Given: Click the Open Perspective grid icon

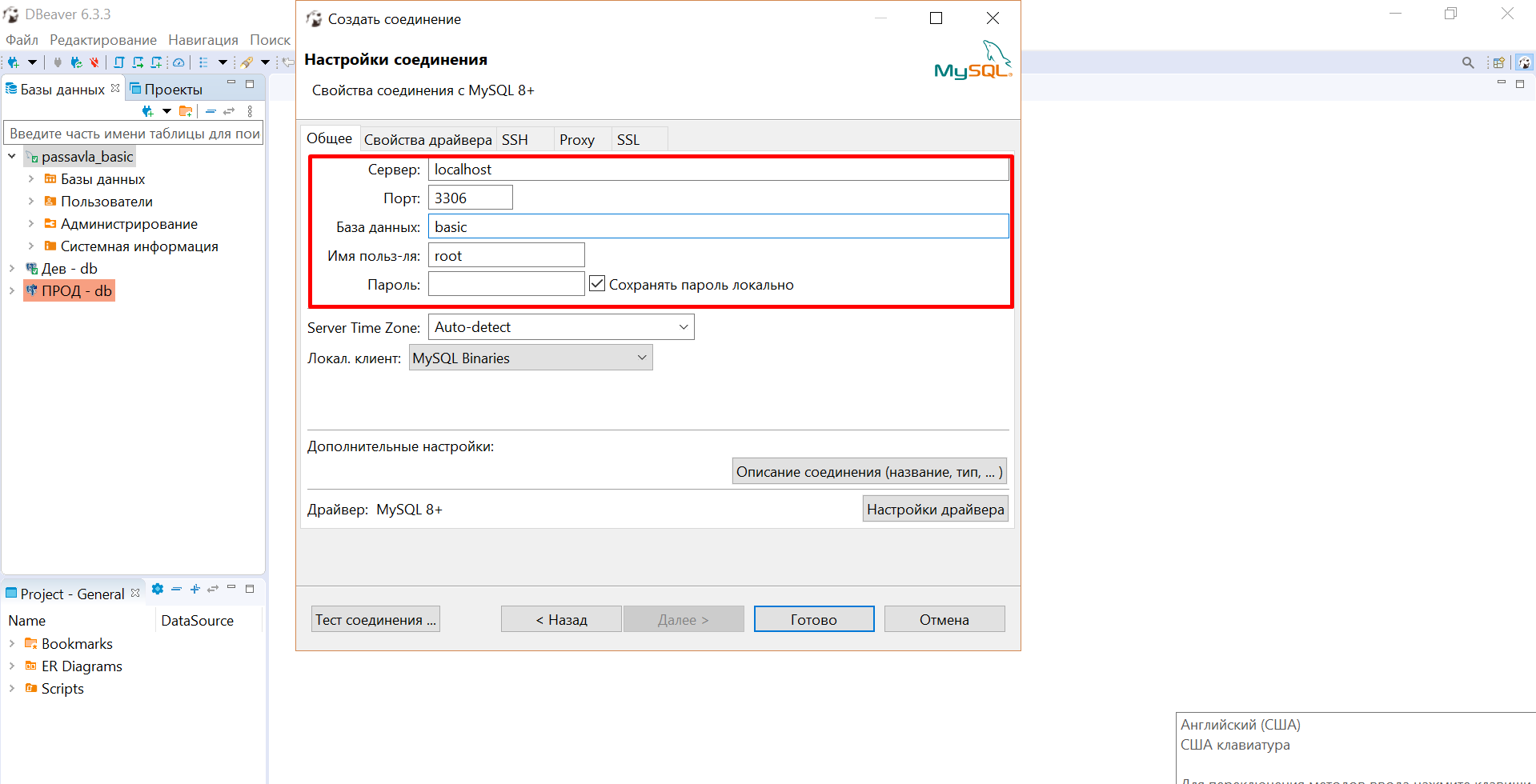Looking at the screenshot, I should pyautogui.click(x=1498, y=62).
